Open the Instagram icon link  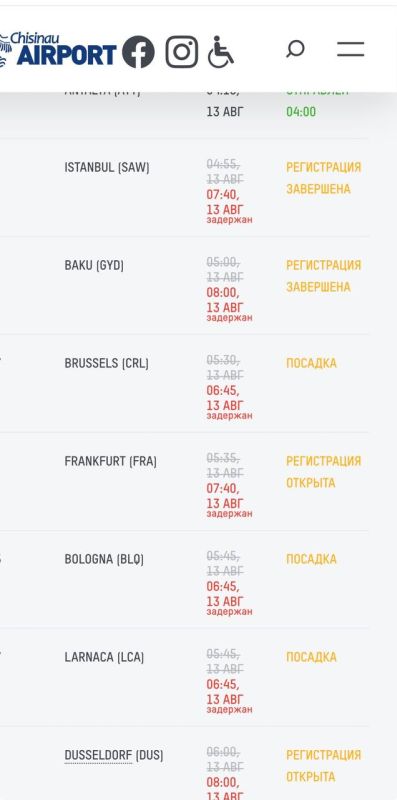pos(182,52)
